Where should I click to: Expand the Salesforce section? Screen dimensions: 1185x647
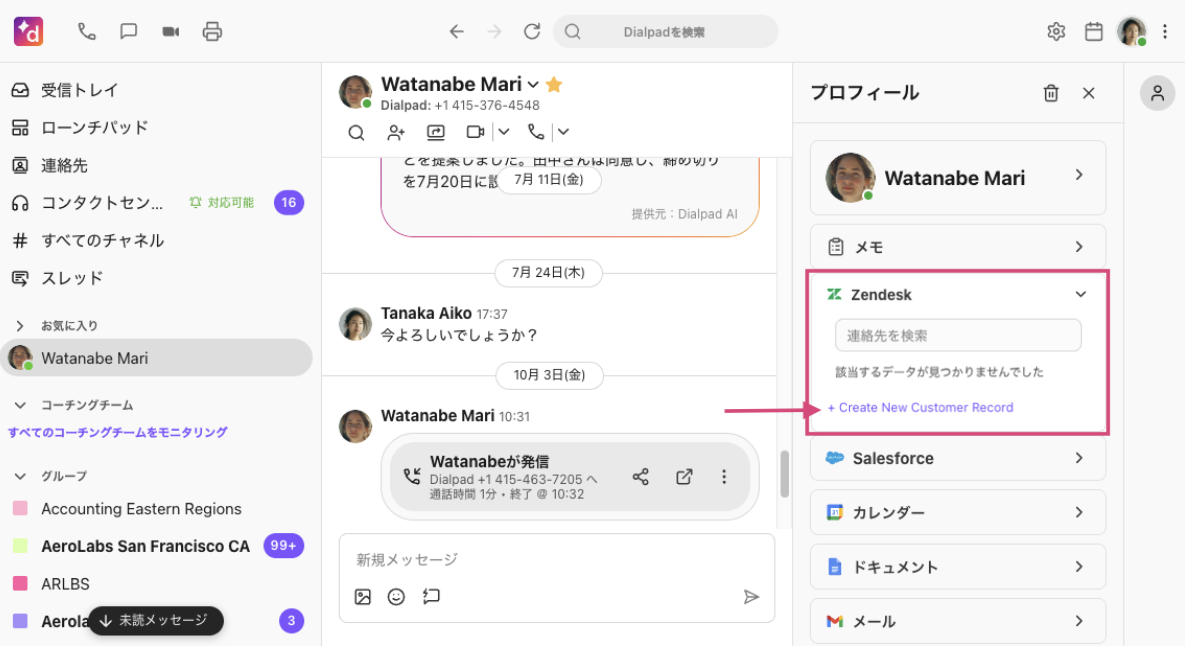point(1079,458)
